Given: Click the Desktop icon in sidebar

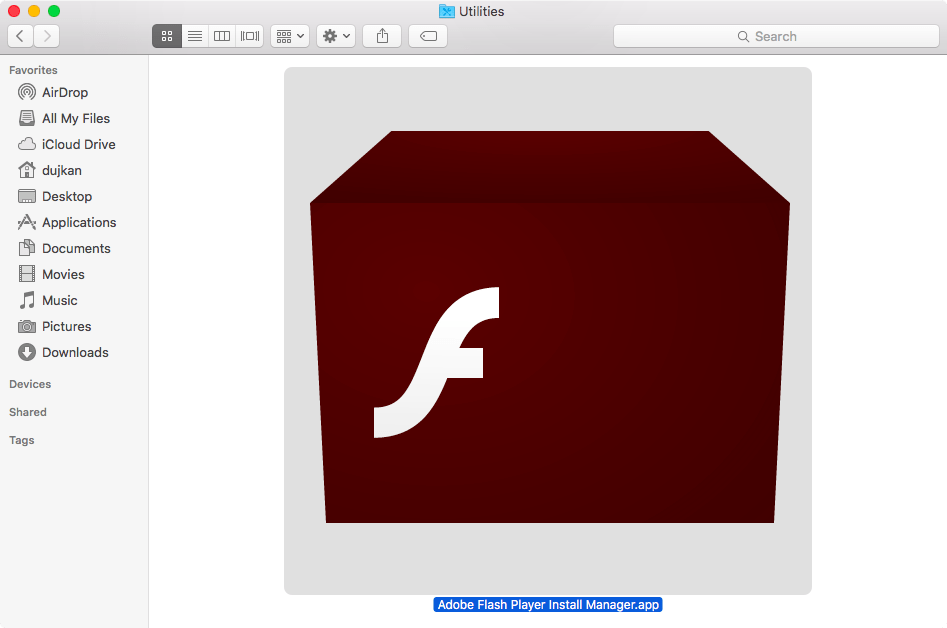Looking at the screenshot, I should click(x=27, y=196).
